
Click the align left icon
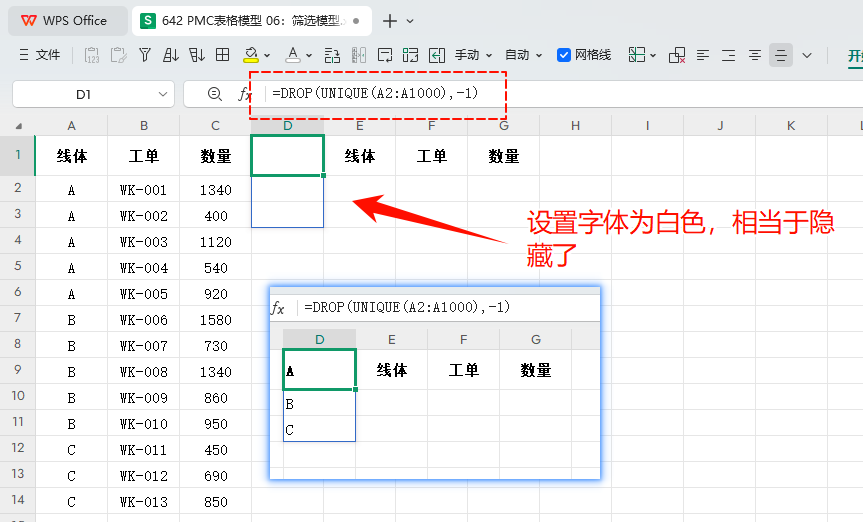click(x=702, y=55)
